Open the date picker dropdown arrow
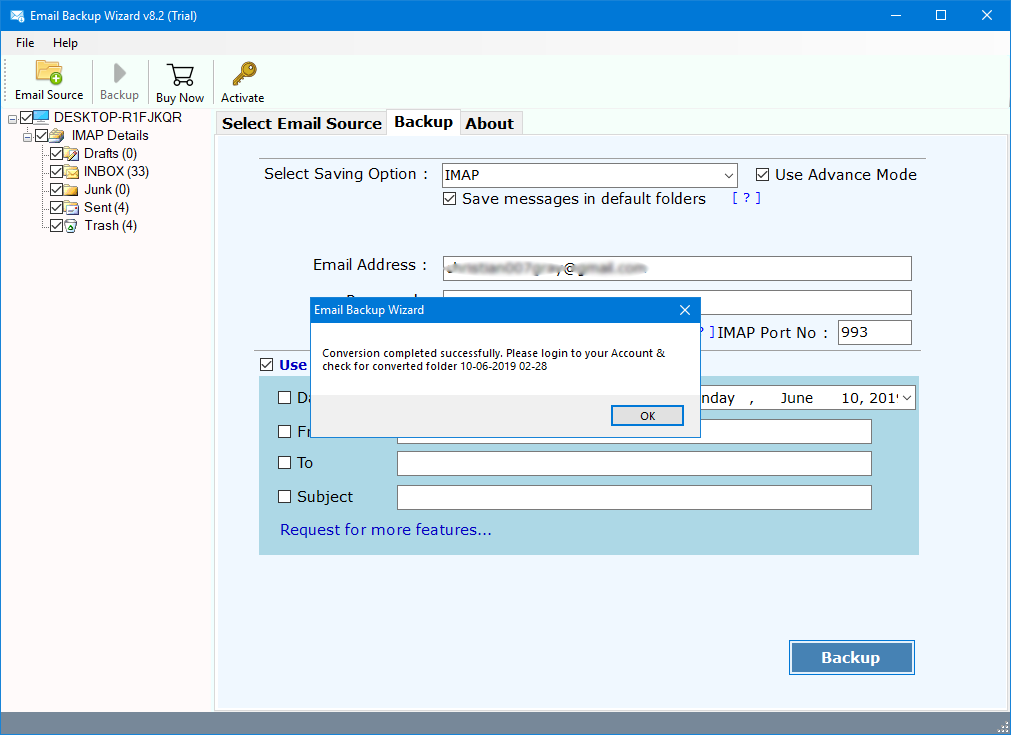Screen dimensions: 1011x735 [907, 398]
